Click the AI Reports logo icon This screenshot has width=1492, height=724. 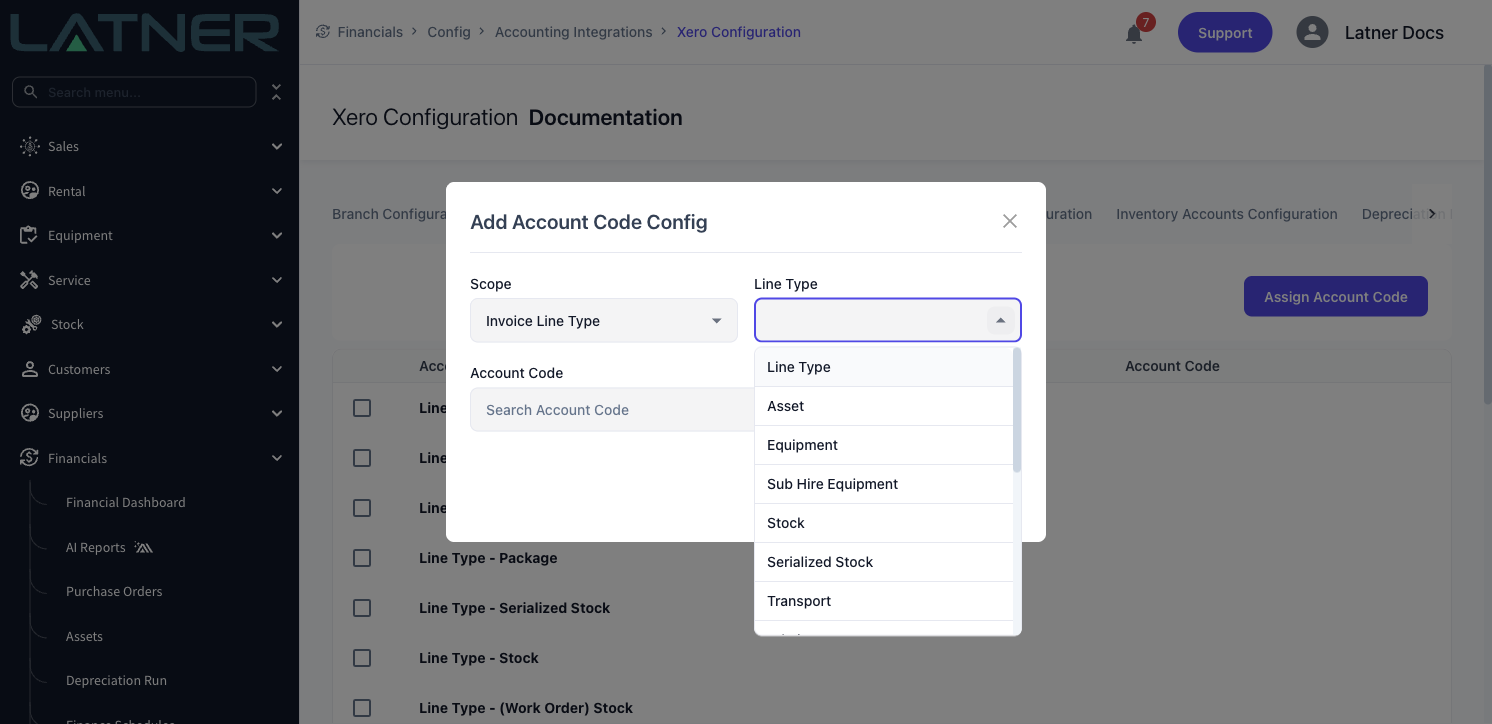click(144, 547)
